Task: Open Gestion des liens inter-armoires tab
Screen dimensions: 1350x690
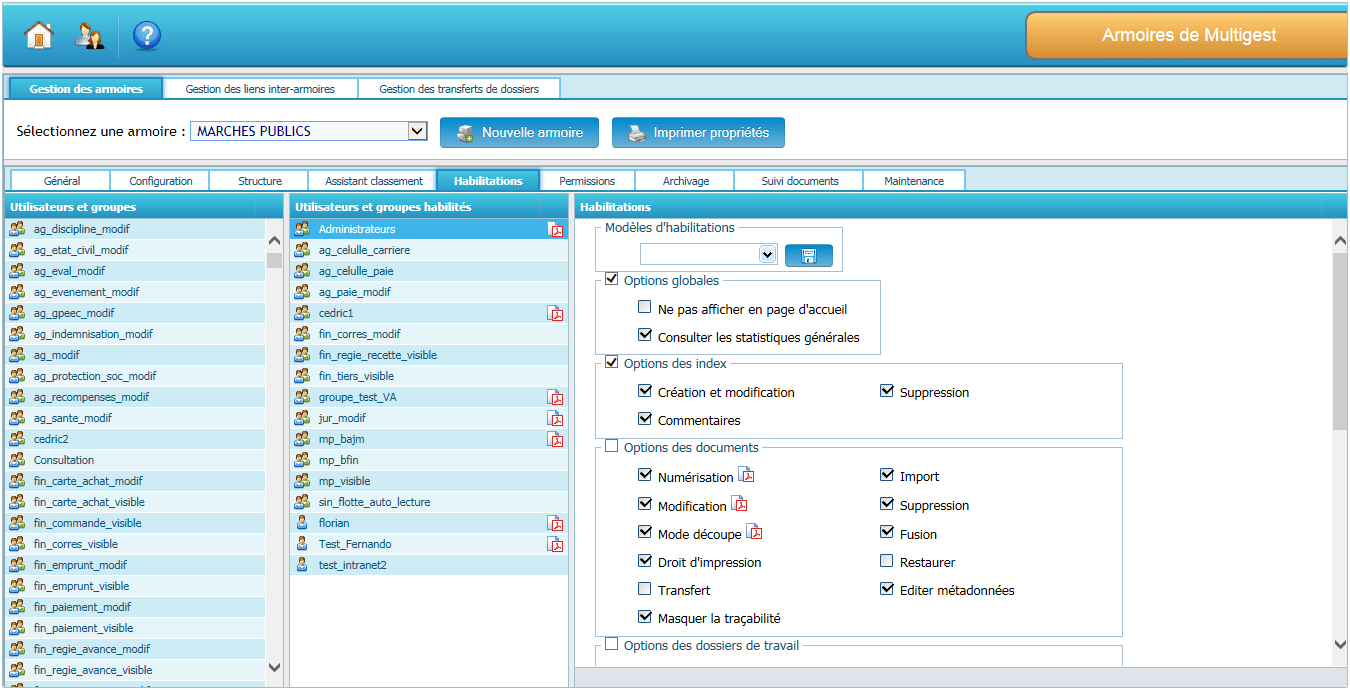Action: click(x=260, y=89)
